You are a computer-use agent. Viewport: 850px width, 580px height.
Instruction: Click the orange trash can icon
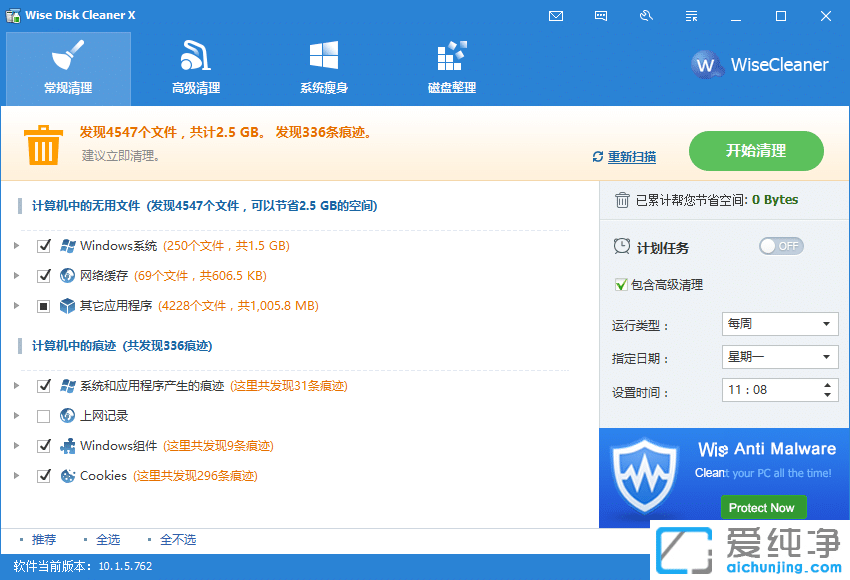[43, 145]
